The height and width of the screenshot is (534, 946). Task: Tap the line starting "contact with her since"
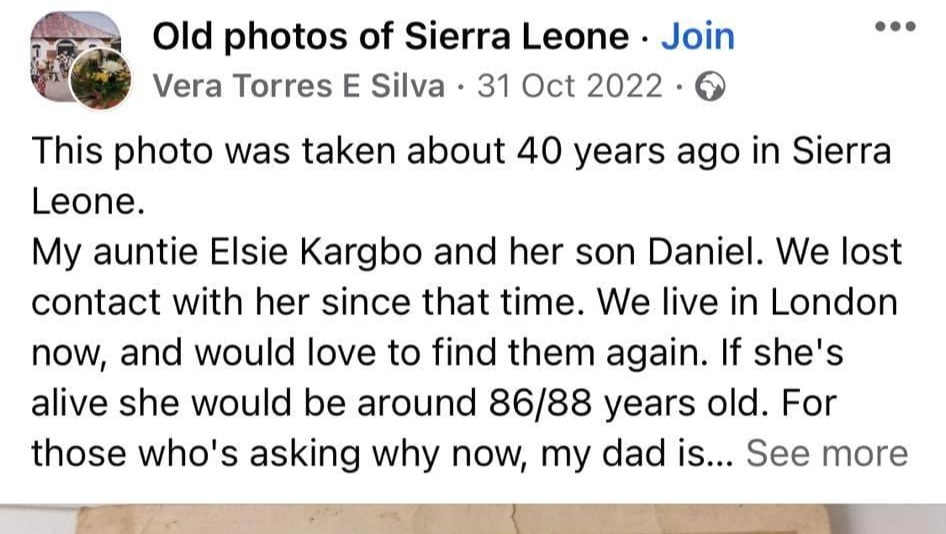coord(465,302)
